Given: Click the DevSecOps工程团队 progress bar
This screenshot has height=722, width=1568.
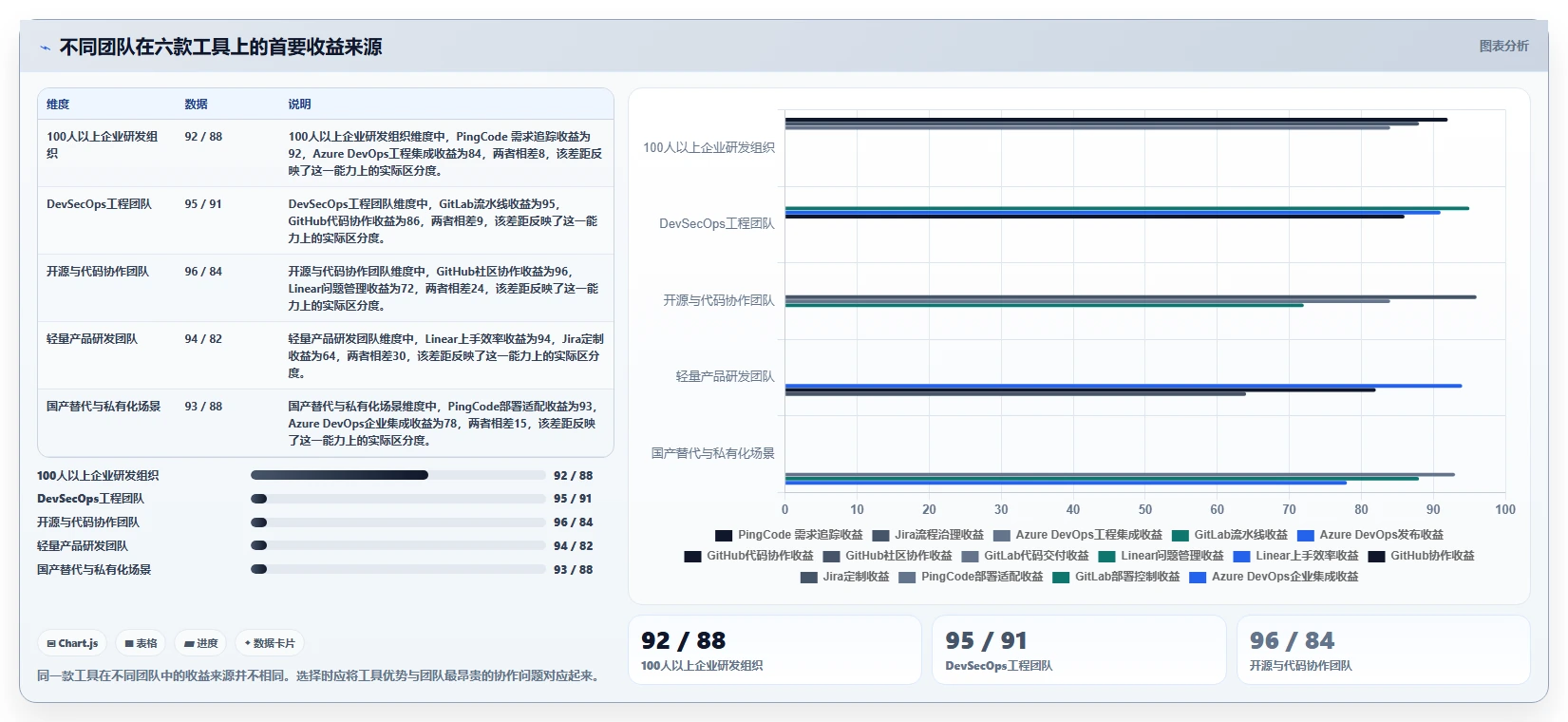Looking at the screenshot, I should [398, 499].
